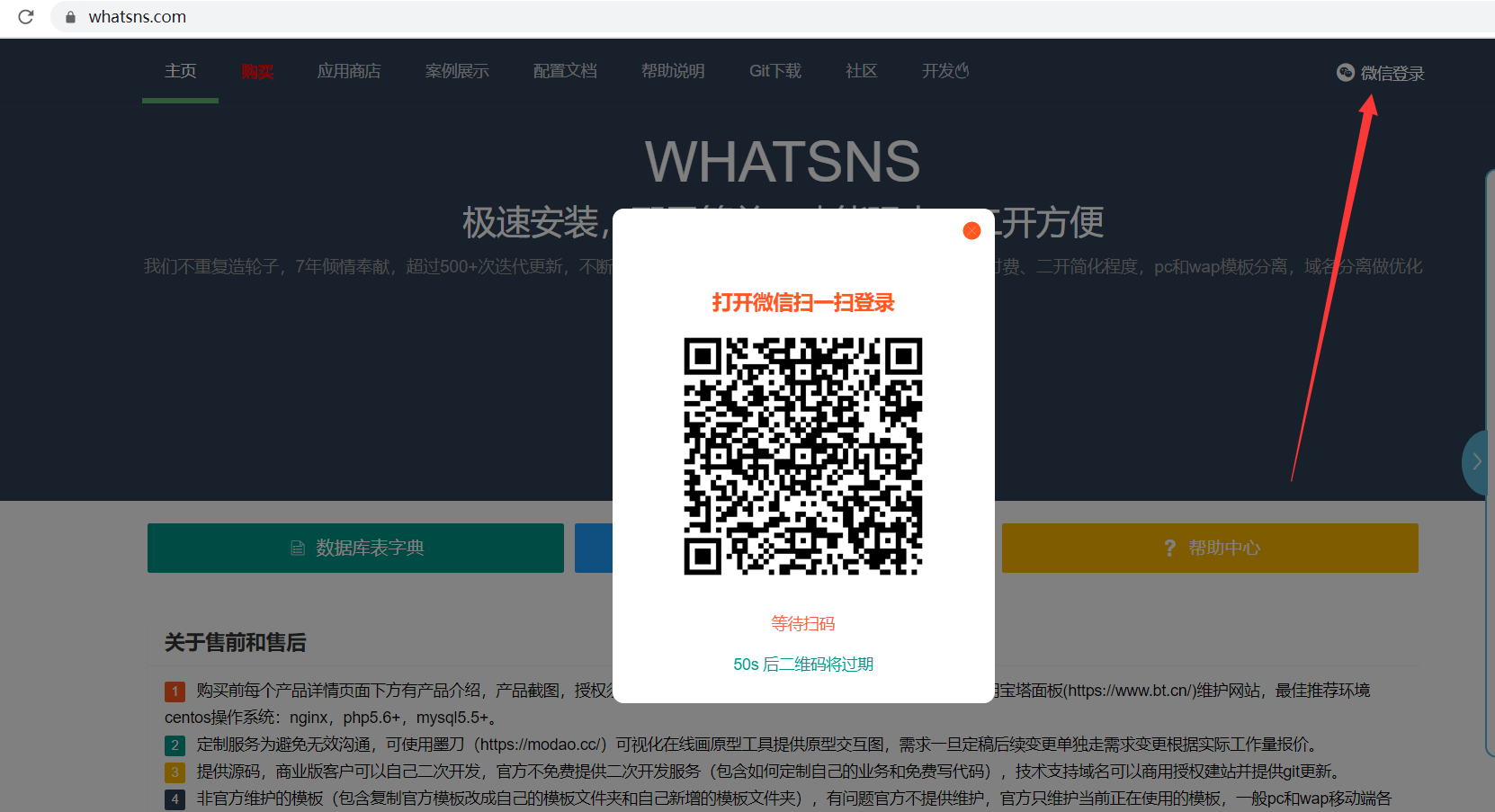1495x812 pixels.
Task: Click the numbered badge 4 in the list
Action: [x=175, y=799]
